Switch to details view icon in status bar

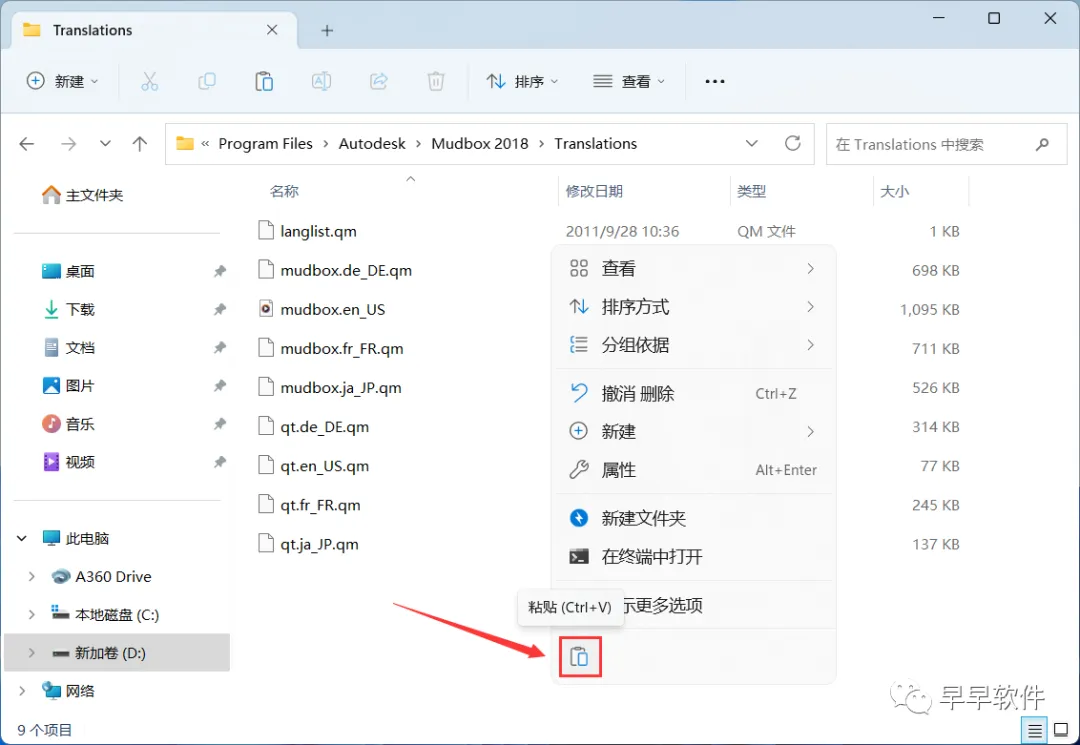coord(1035,731)
